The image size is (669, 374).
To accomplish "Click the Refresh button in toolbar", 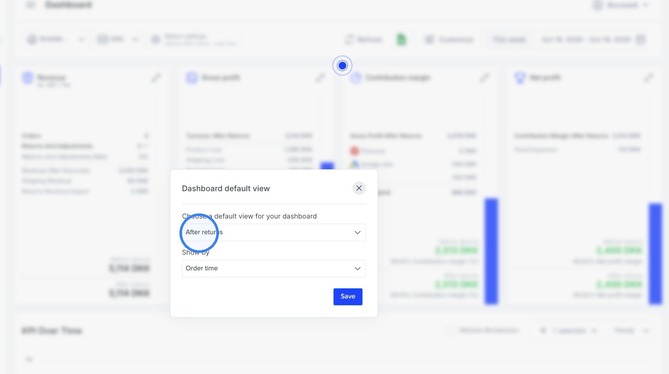I will coord(364,40).
